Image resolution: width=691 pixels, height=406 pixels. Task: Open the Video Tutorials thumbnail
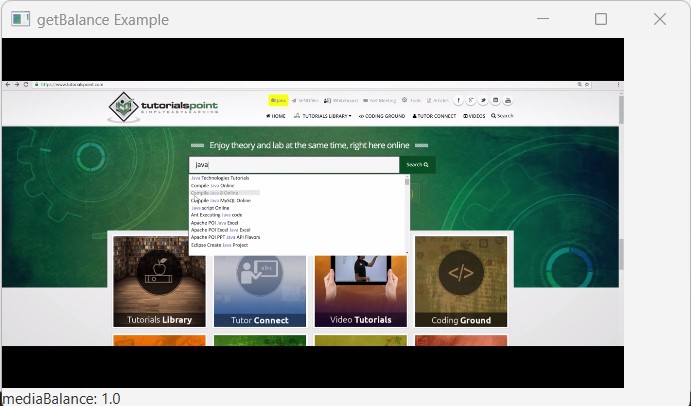point(360,281)
